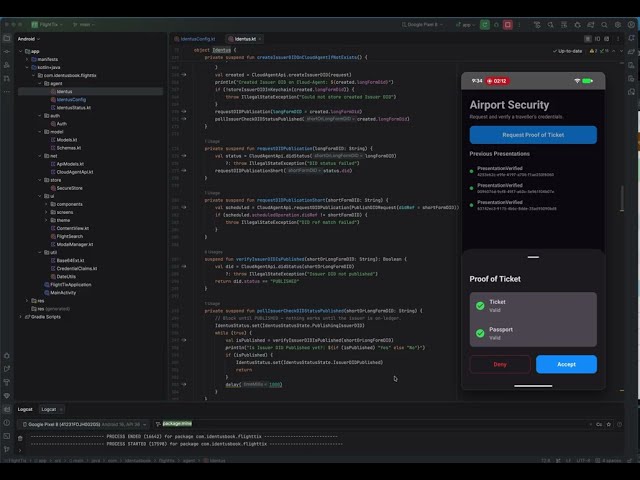
Task: Collapse the agent package
Action: 40,83
